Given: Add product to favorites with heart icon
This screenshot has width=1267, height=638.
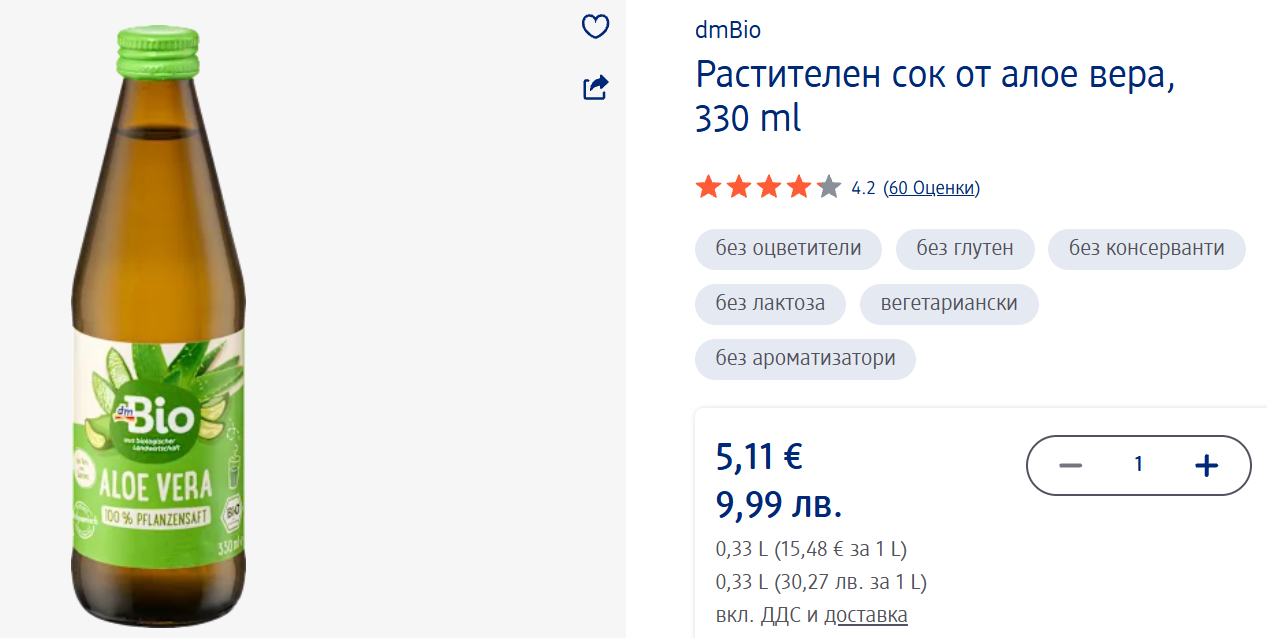Looking at the screenshot, I should tap(596, 27).
